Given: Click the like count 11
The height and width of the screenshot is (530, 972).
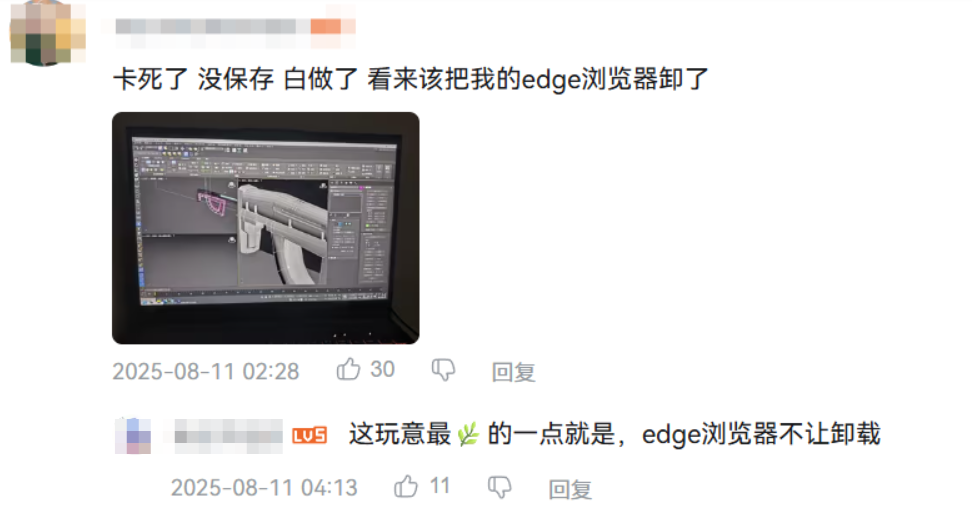Looking at the screenshot, I should coord(440,486).
